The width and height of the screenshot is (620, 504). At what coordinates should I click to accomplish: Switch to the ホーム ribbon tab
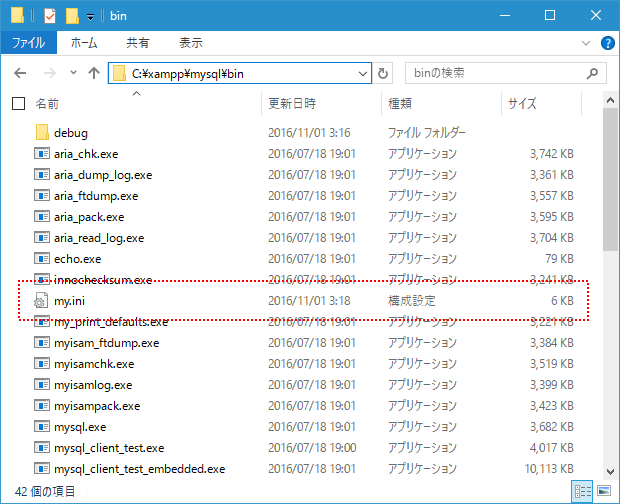tap(84, 43)
